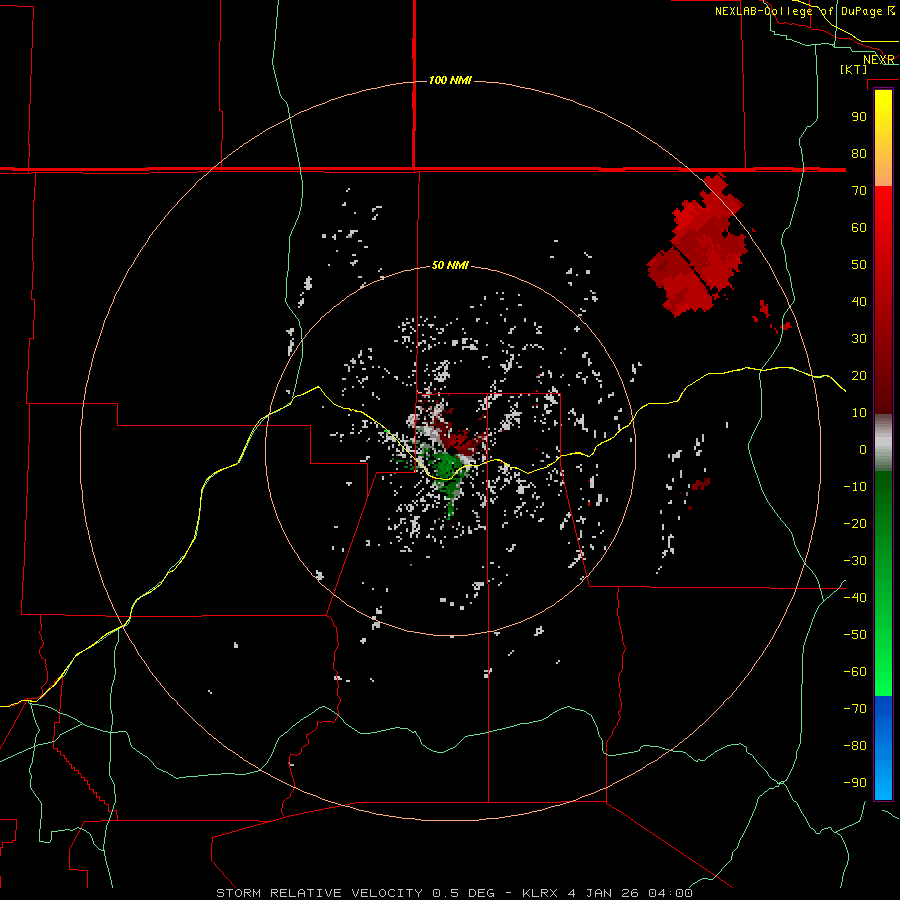Click the -90 knot label on the color scale

(855, 782)
